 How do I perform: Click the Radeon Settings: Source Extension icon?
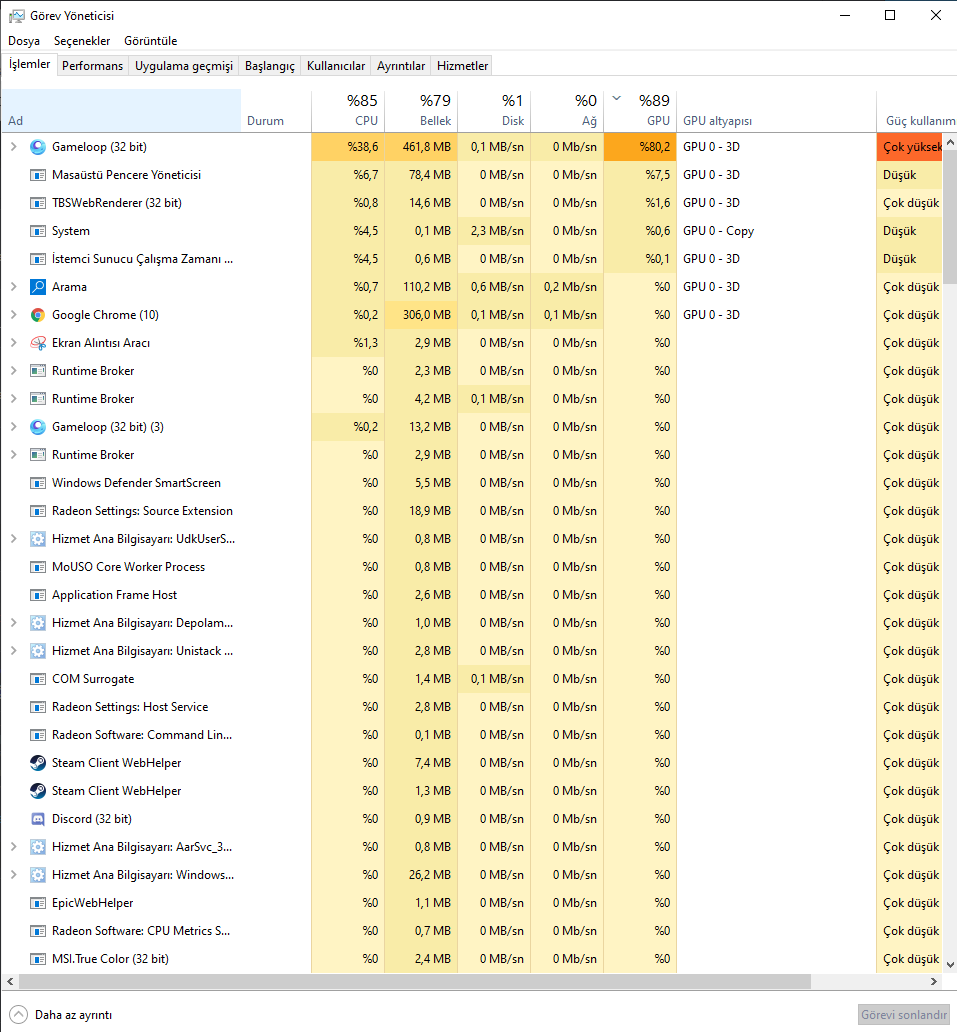[x=38, y=511]
